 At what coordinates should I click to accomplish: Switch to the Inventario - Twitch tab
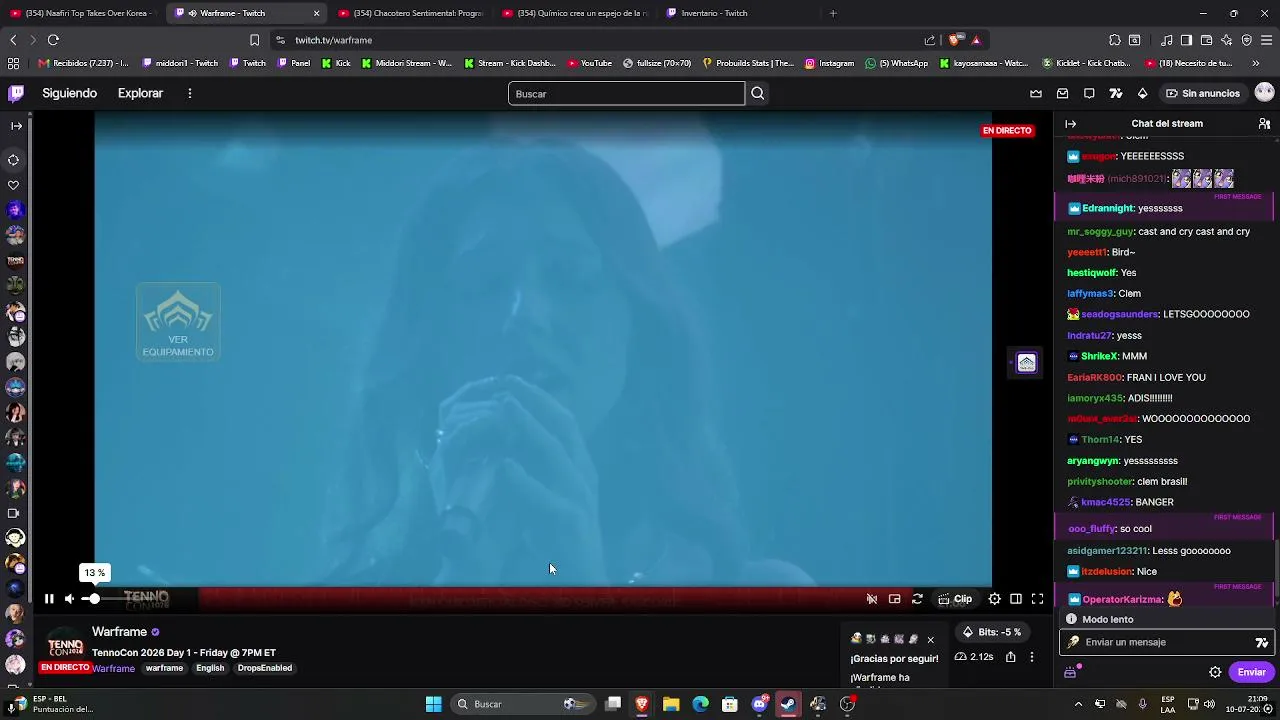click(738, 13)
